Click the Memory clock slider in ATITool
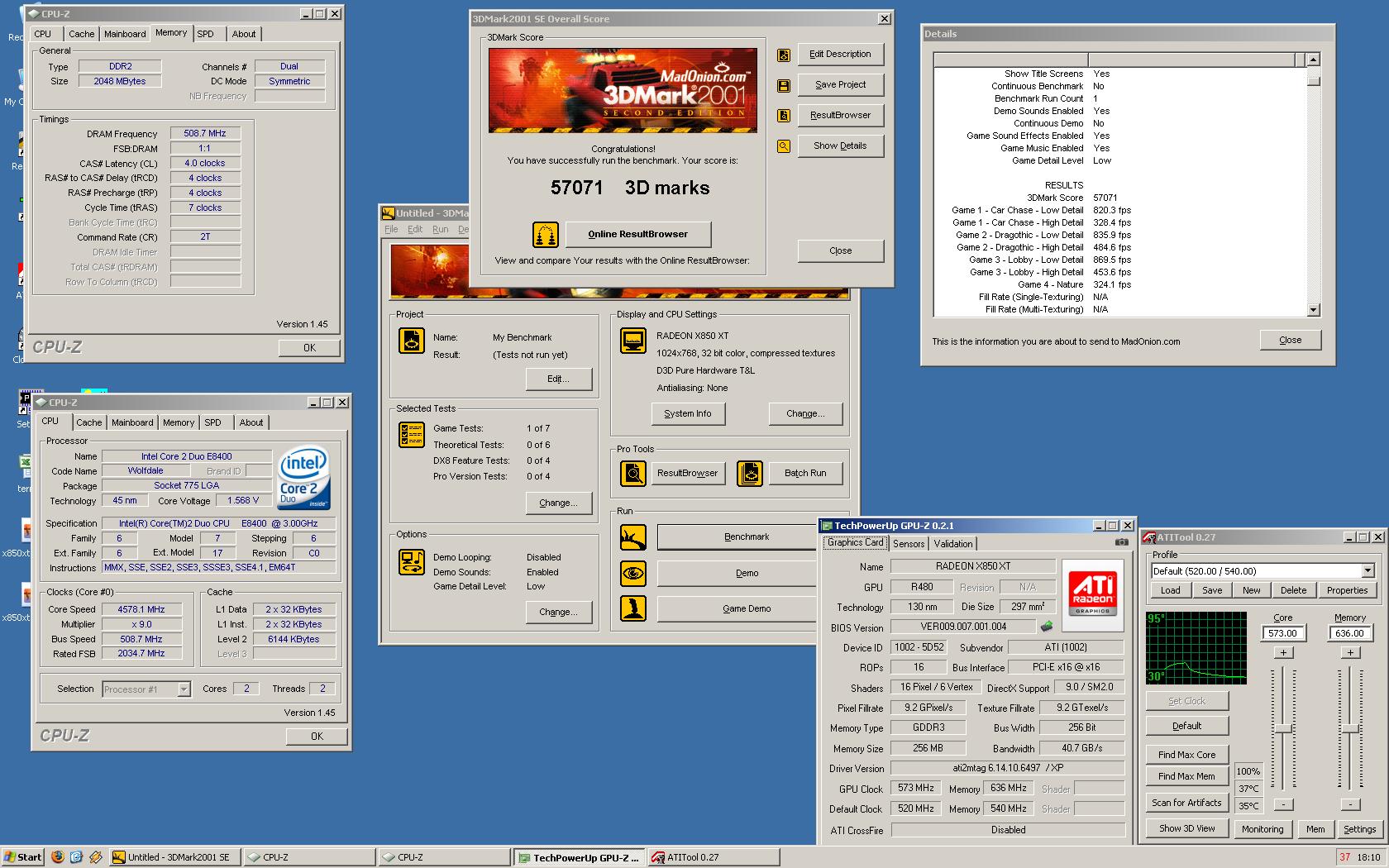 [x=1350, y=728]
